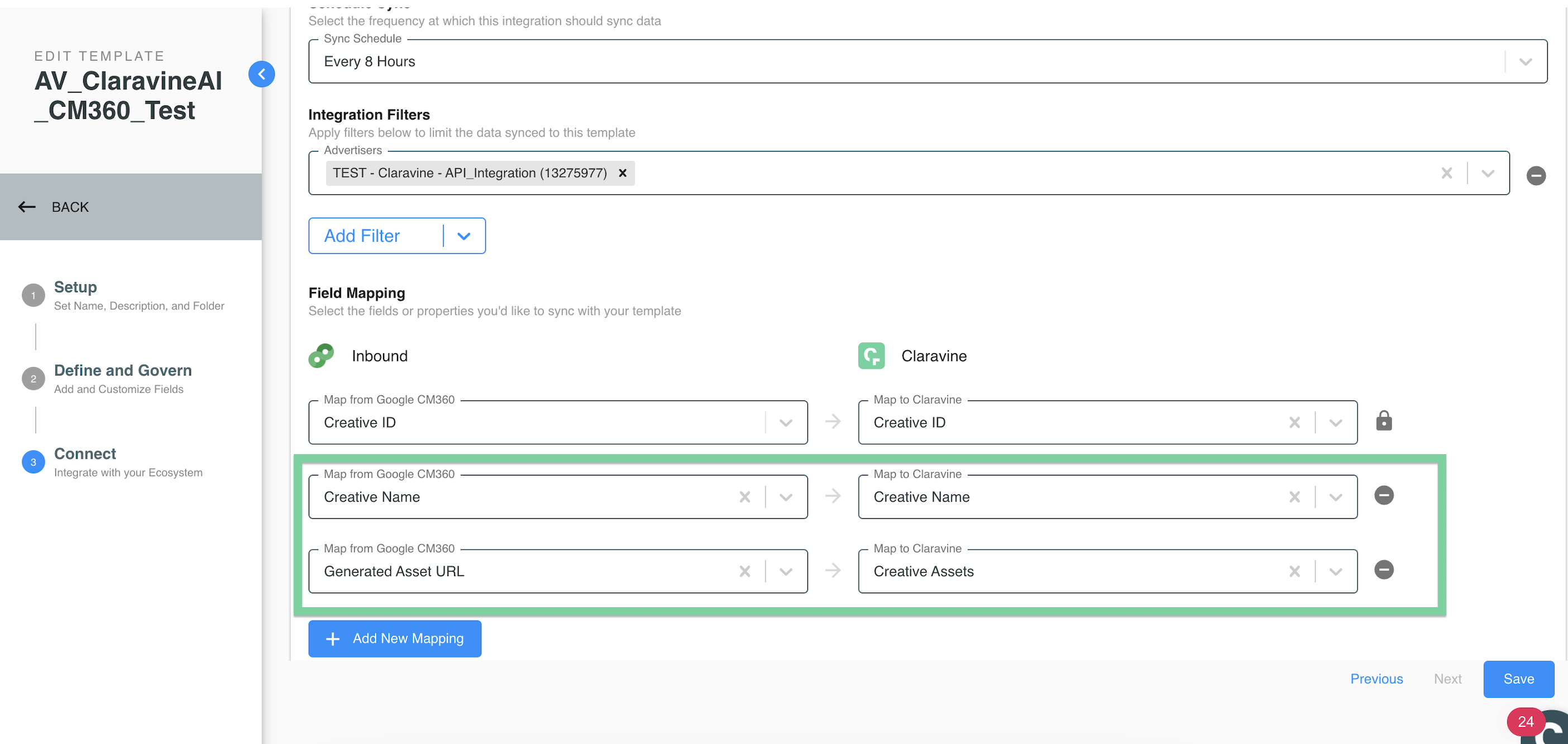Image resolution: width=1568 pixels, height=744 pixels.
Task: Click the Google CM360 Inbound logo
Action: pos(322,356)
